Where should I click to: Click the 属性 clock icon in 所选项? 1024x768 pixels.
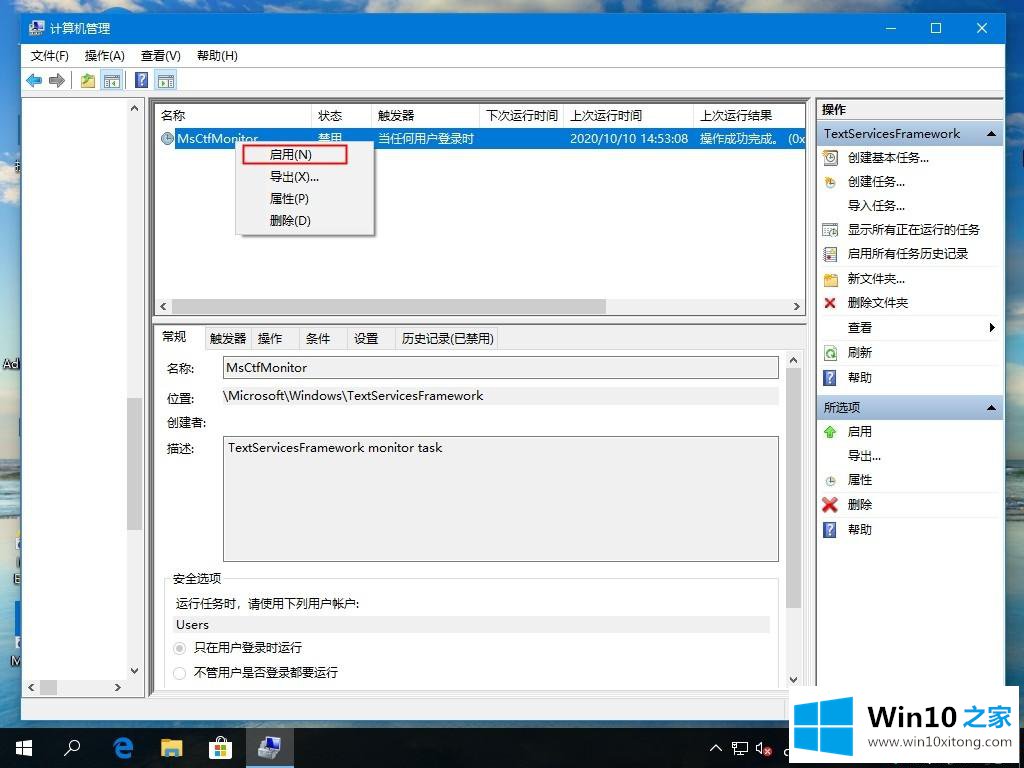(x=830, y=481)
